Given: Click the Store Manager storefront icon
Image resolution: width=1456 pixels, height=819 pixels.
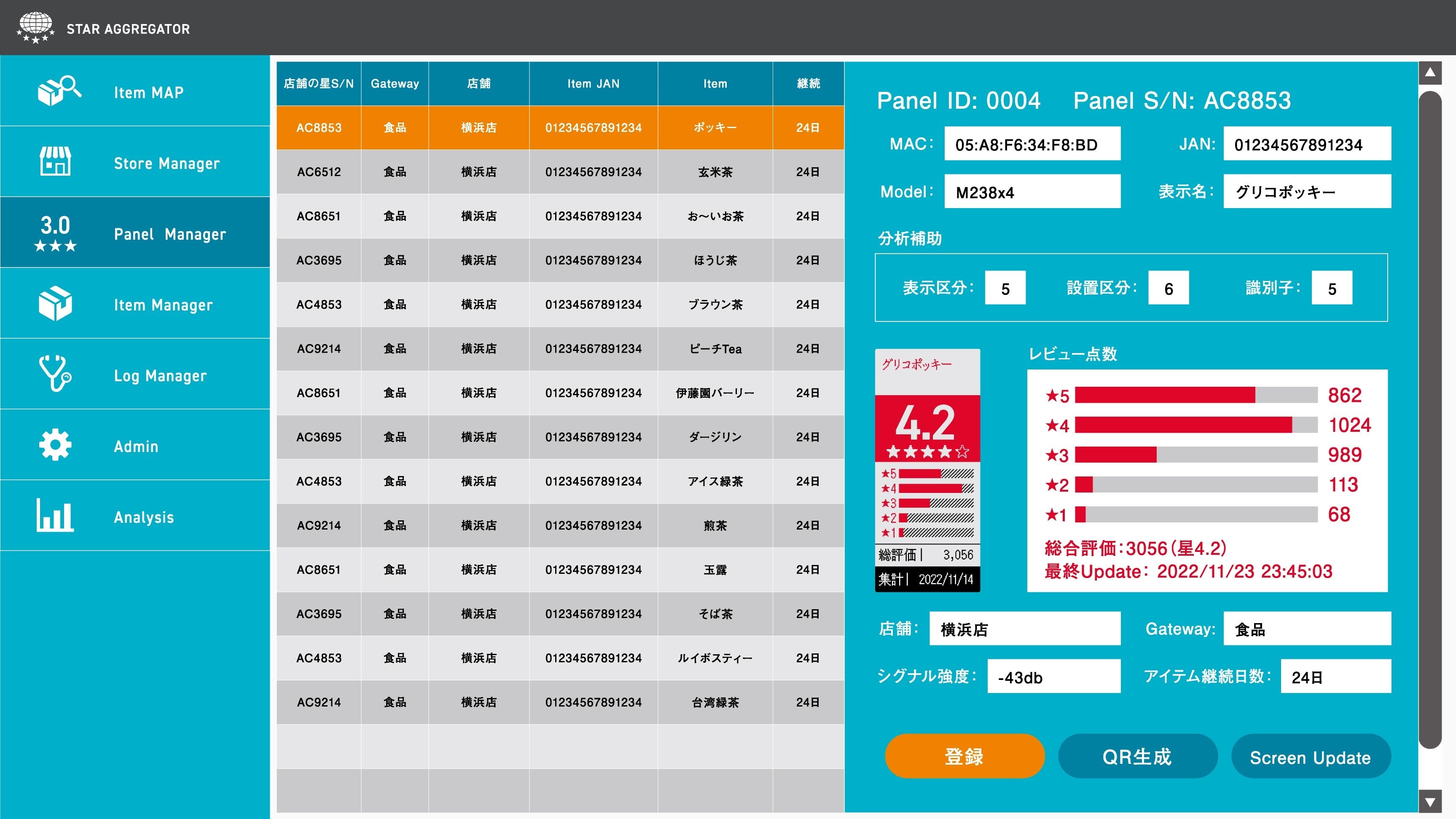Looking at the screenshot, I should click(x=55, y=161).
